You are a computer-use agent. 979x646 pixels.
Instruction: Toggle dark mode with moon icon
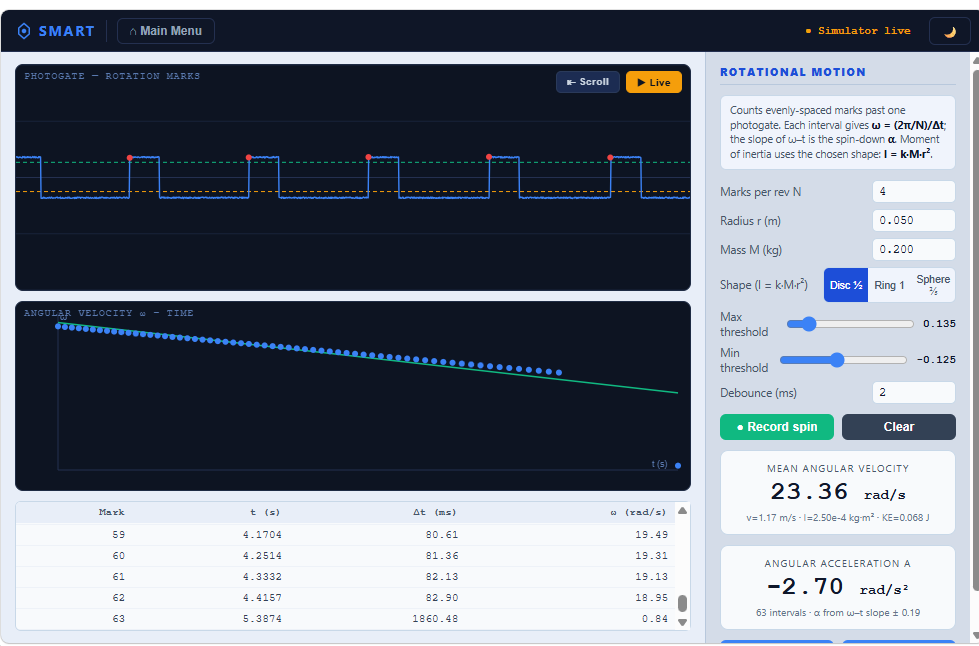[x=950, y=31]
